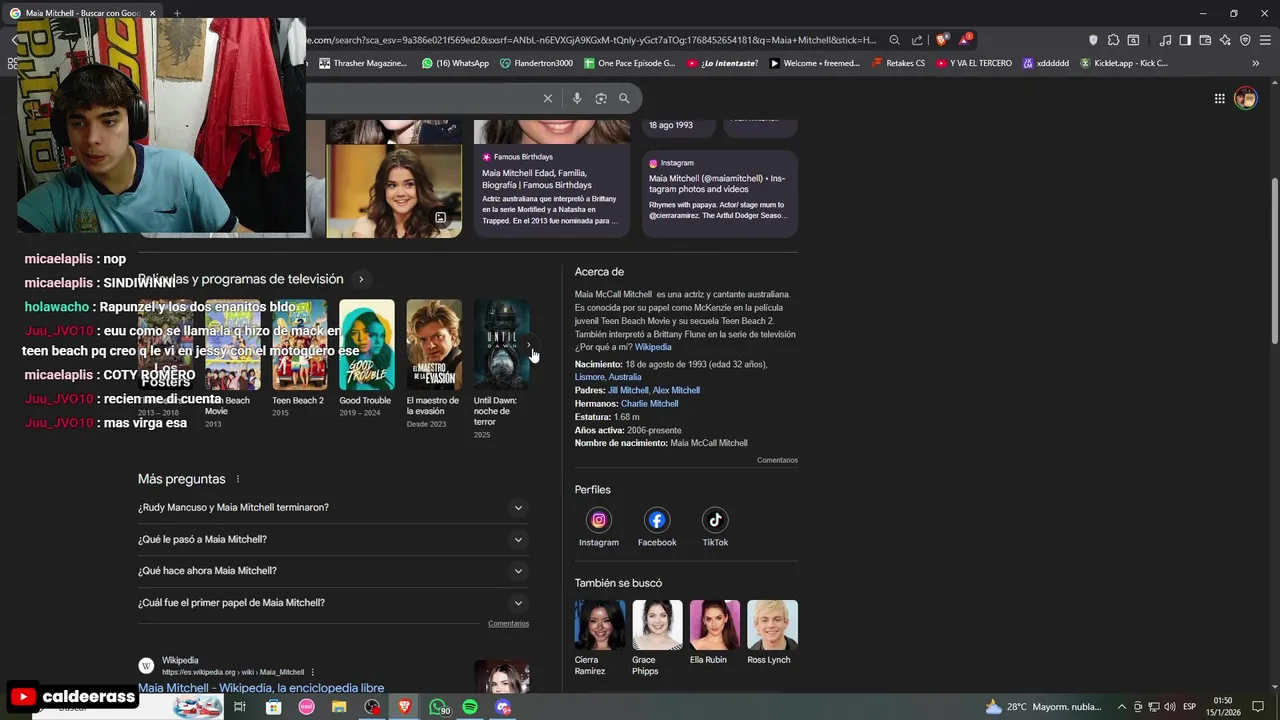
Task: Show hidden system tray icons
Action: 1121,707
